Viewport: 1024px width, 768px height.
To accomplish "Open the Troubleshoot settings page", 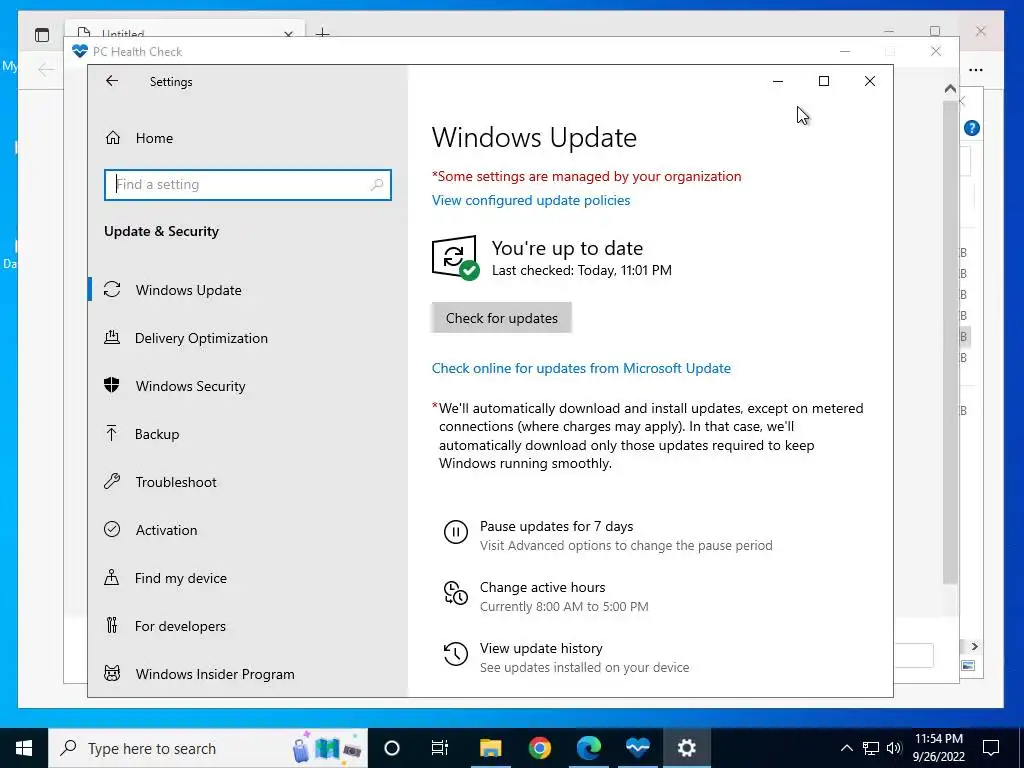I will [x=176, y=482].
